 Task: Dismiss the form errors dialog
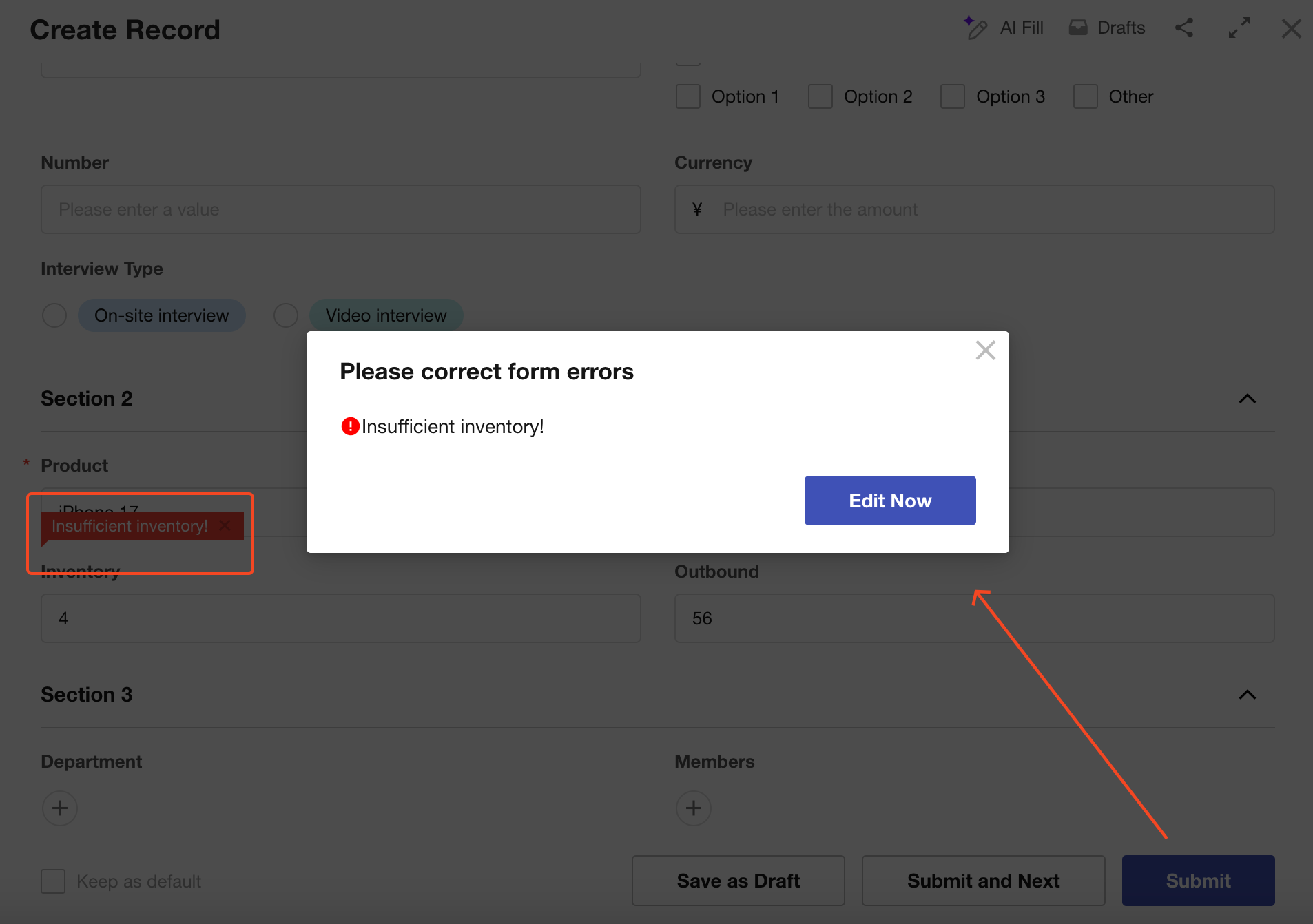click(985, 350)
